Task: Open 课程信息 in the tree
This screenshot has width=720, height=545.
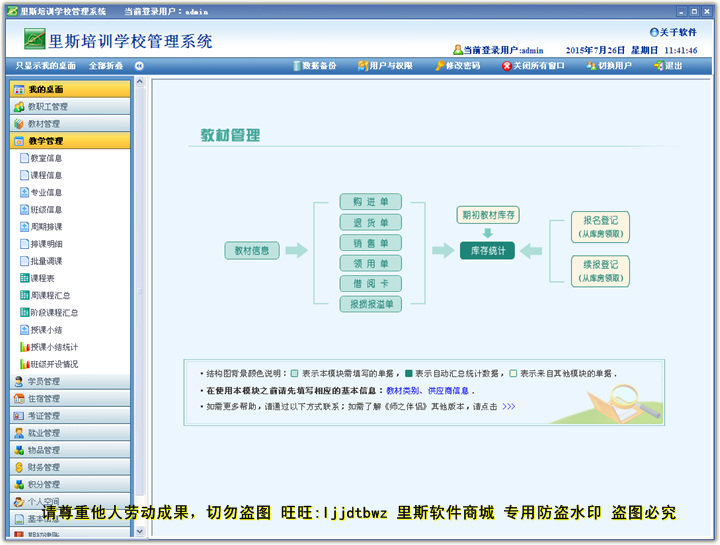Action: (x=41, y=175)
